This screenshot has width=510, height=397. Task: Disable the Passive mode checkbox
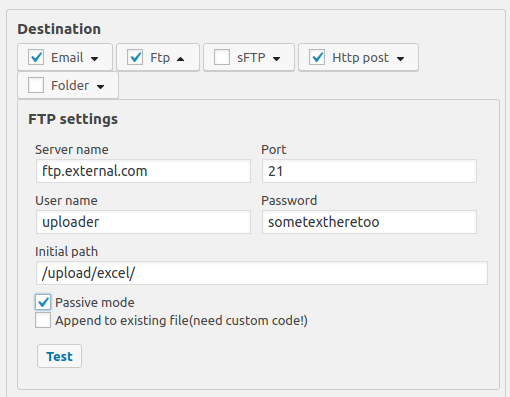tap(43, 302)
